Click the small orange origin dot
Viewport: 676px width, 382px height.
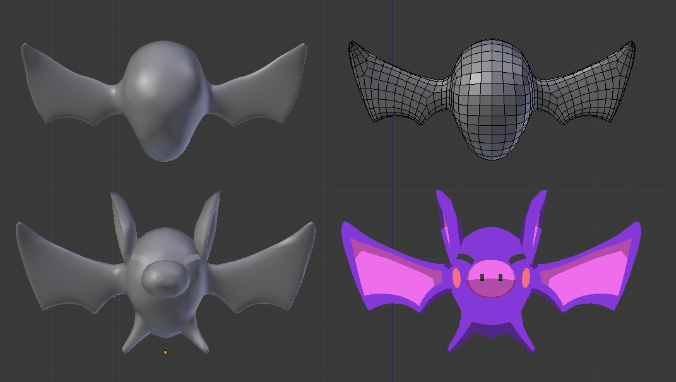click(165, 353)
